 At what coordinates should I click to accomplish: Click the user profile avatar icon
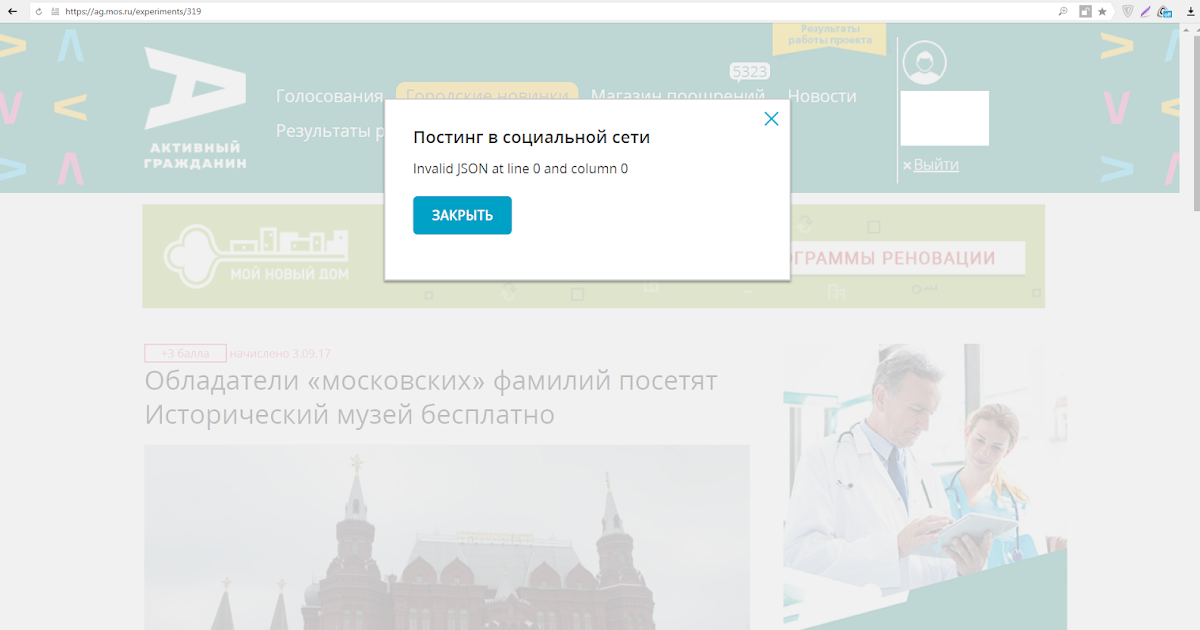click(x=924, y=62)
